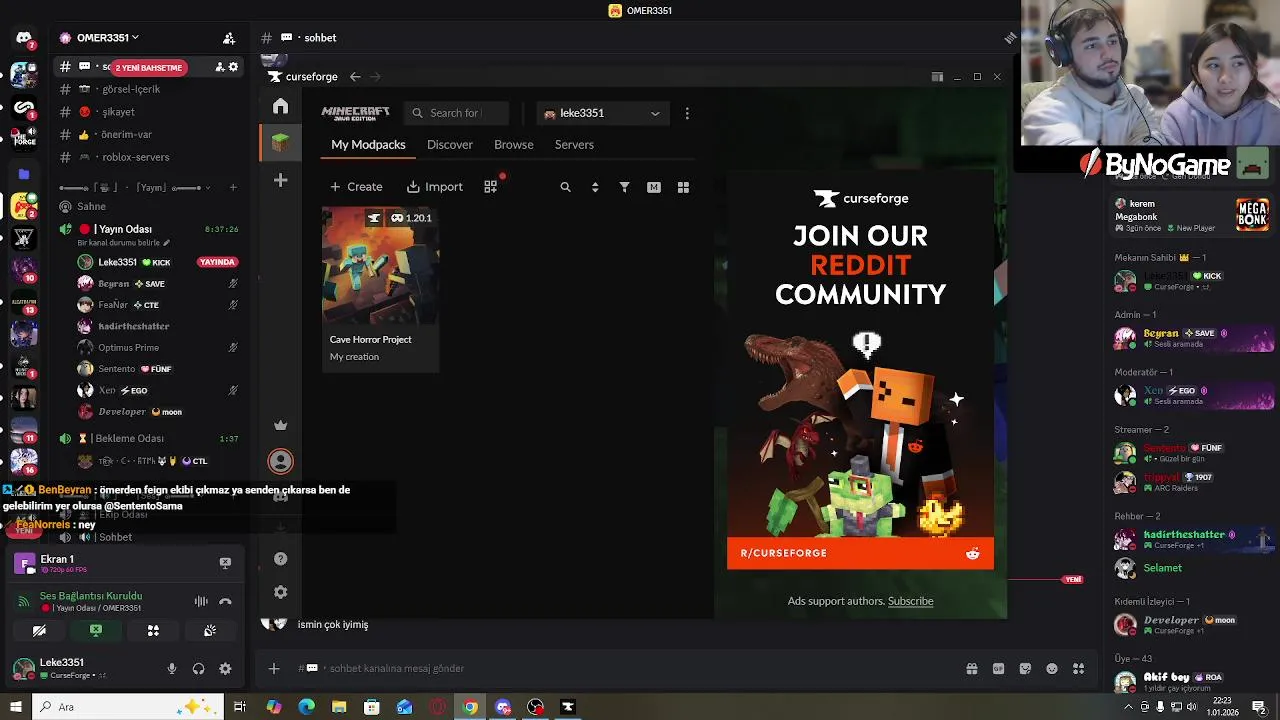
Task: Open the Cave Horror Project modpack thumbnail
Action: coord(380,266)
